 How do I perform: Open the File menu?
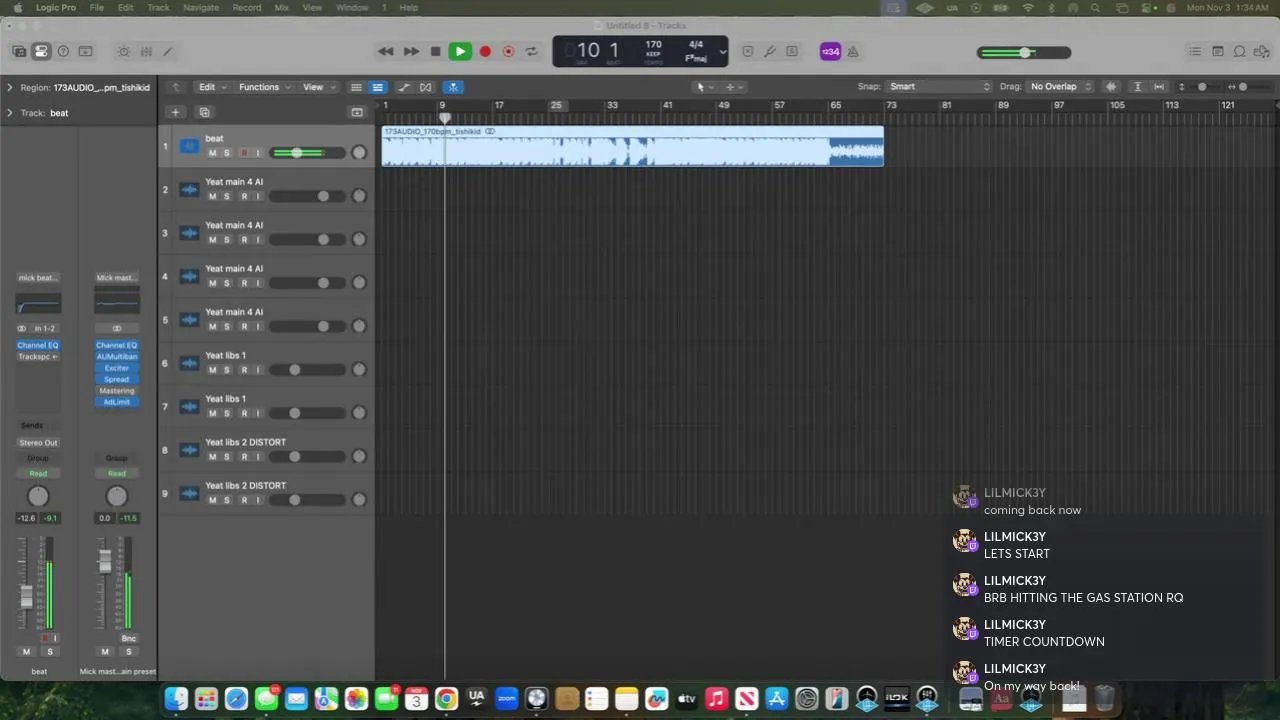pyautogui.click(x=97, y=7)
